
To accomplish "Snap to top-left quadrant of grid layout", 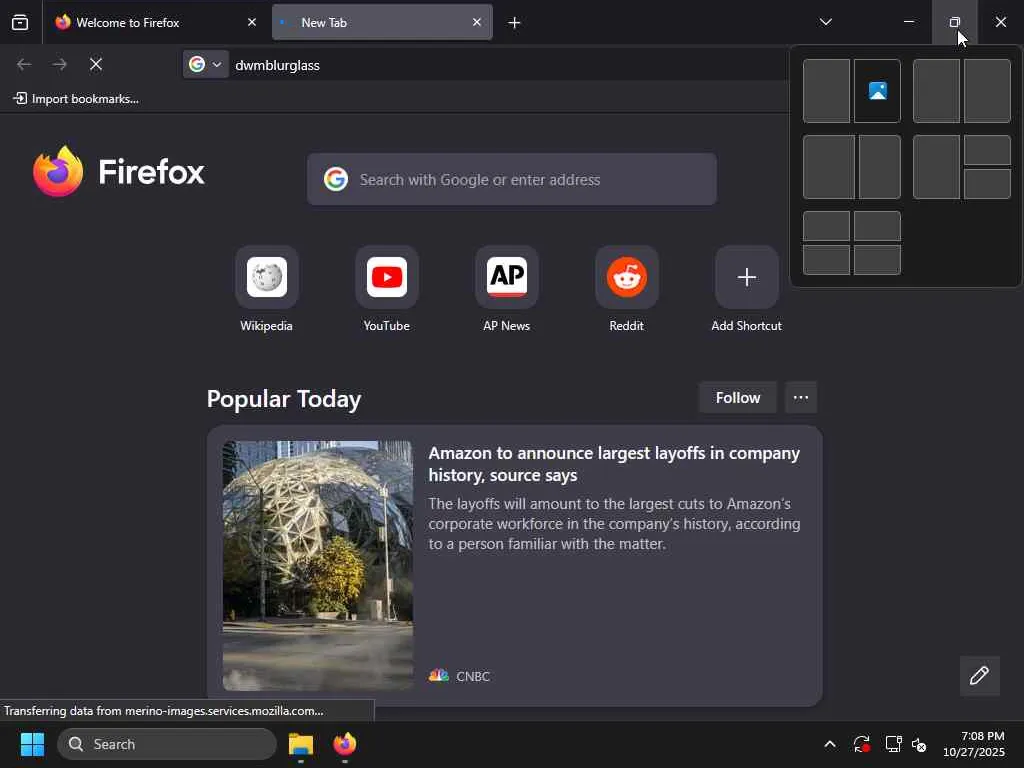I will [826, 226].
